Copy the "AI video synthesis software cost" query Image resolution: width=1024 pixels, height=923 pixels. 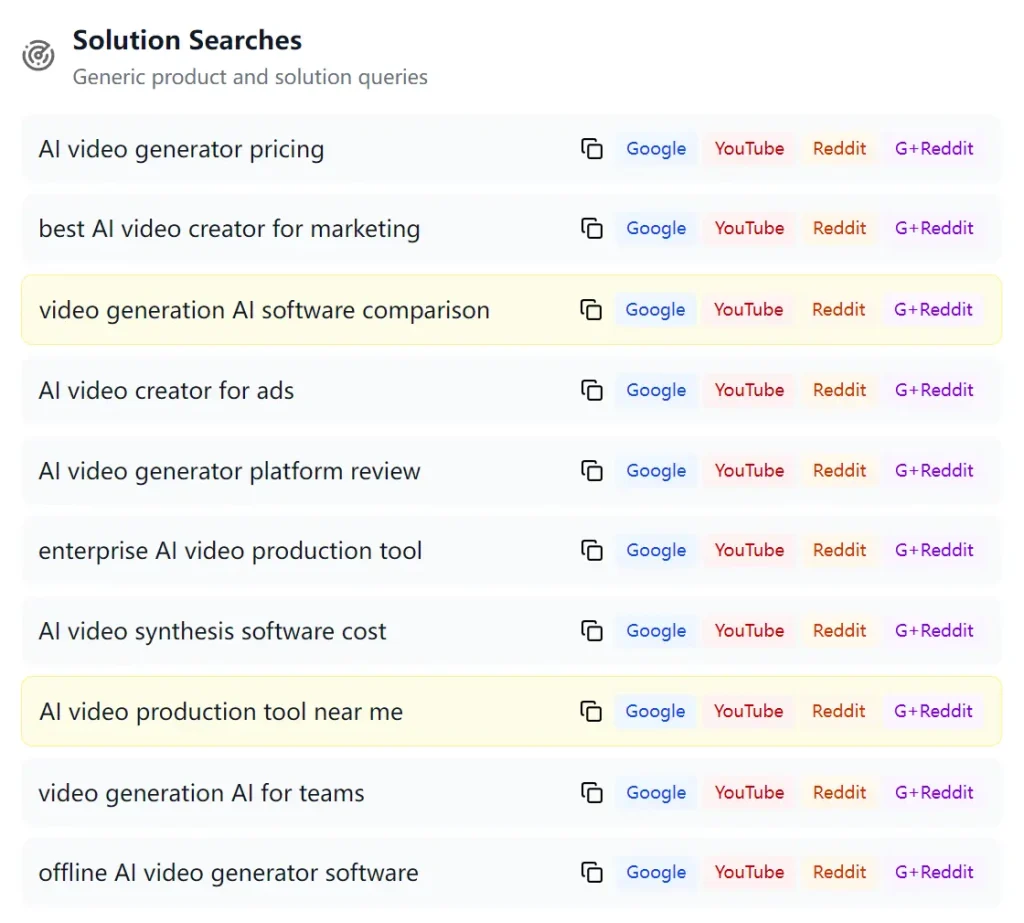pyautogui.click(x=592, y=630)
